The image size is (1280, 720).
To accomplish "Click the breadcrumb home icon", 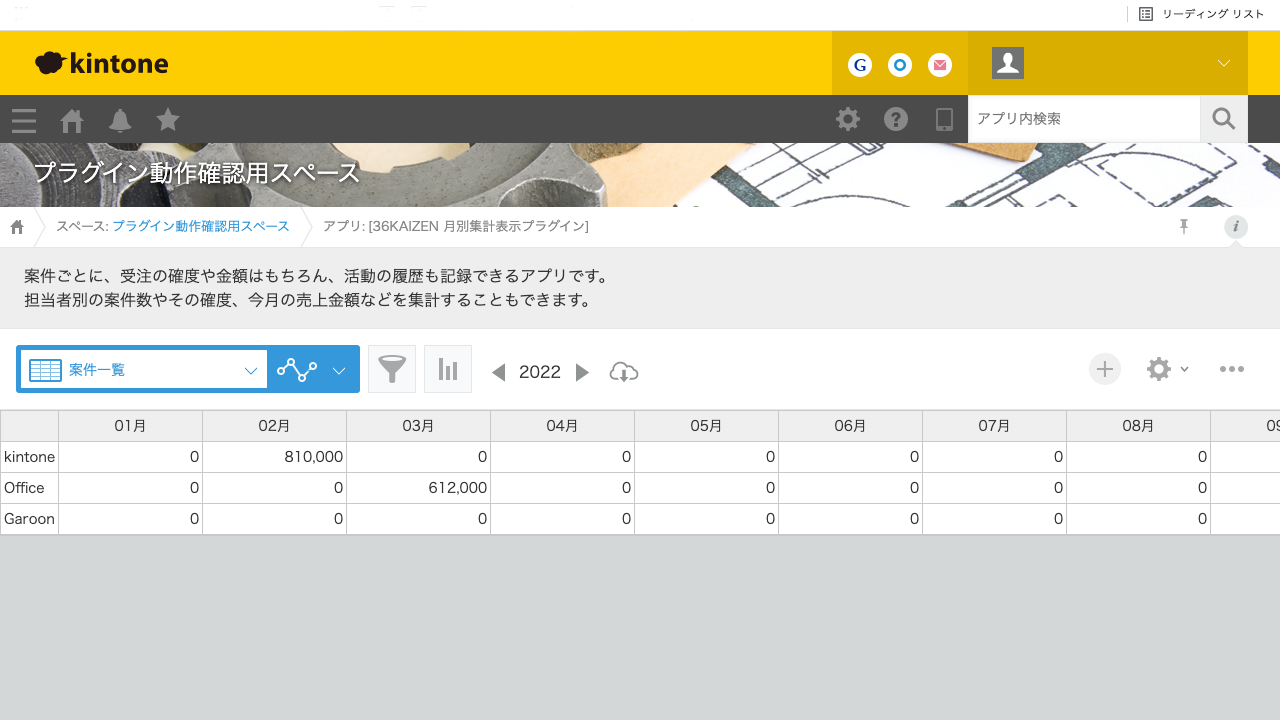I will [17, 227].
